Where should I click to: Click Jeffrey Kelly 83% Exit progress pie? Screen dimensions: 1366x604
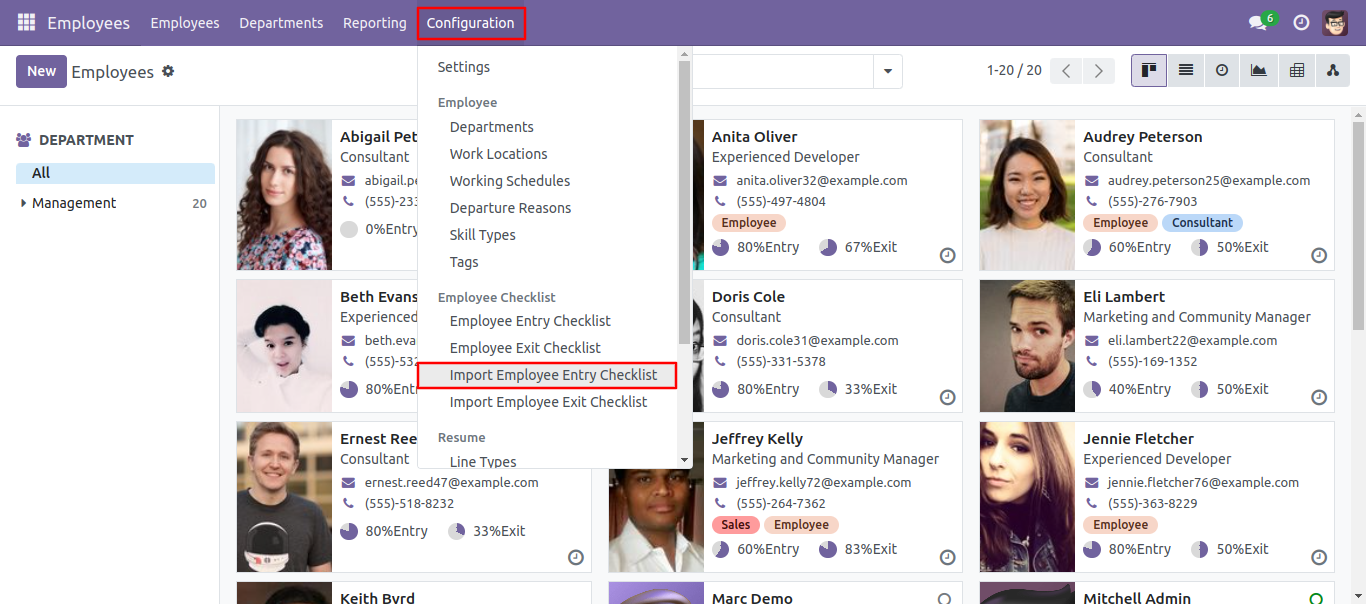pyautogui.click(x=827, y=549)
